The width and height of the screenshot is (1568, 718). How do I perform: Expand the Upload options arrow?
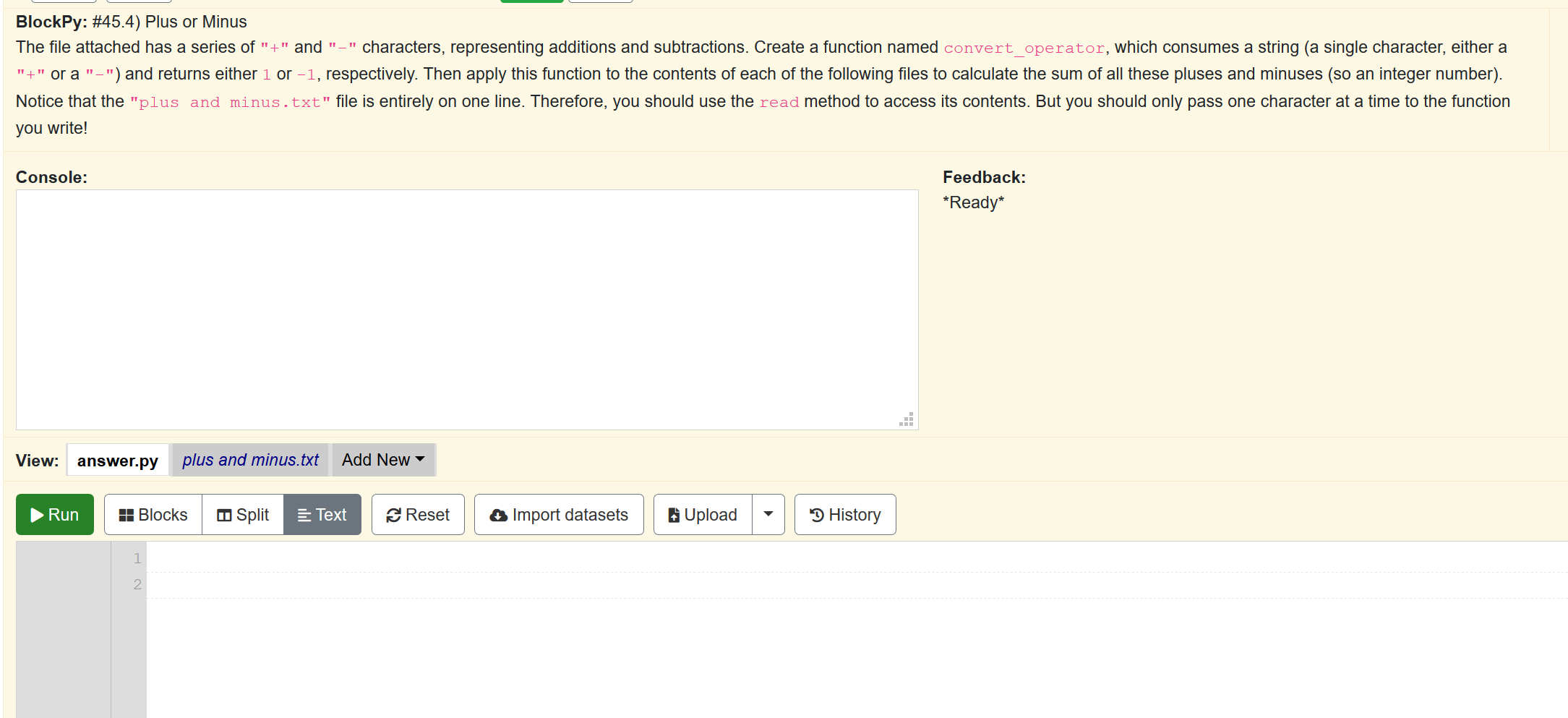click(768, 514)
